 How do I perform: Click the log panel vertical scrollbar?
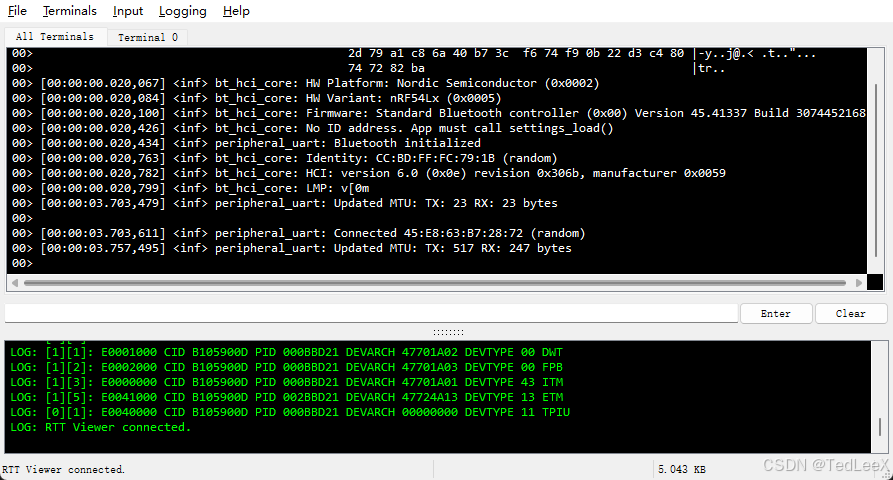tap(880, 426)
